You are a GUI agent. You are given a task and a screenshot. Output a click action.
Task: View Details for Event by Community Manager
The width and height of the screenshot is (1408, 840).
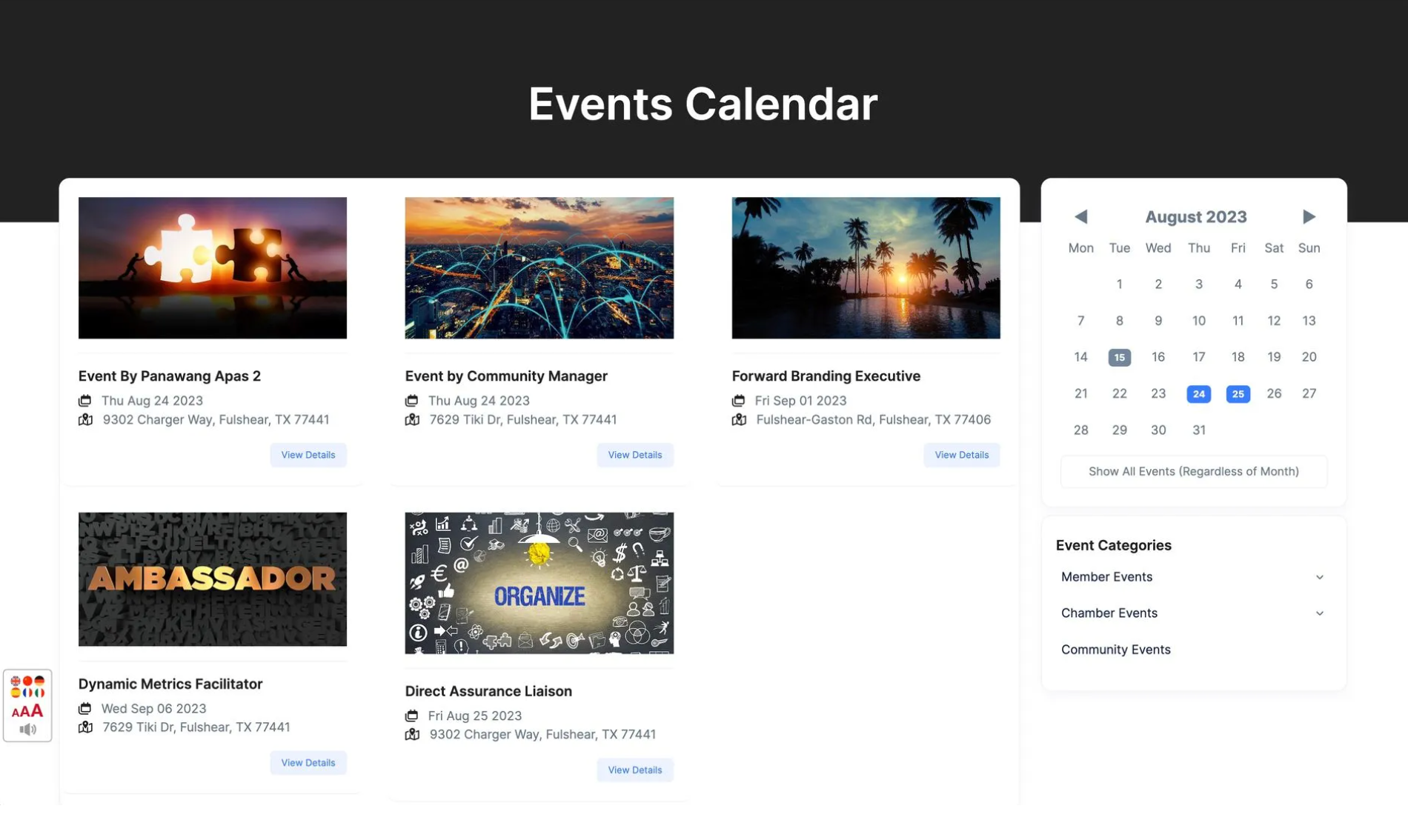(635, 455)
